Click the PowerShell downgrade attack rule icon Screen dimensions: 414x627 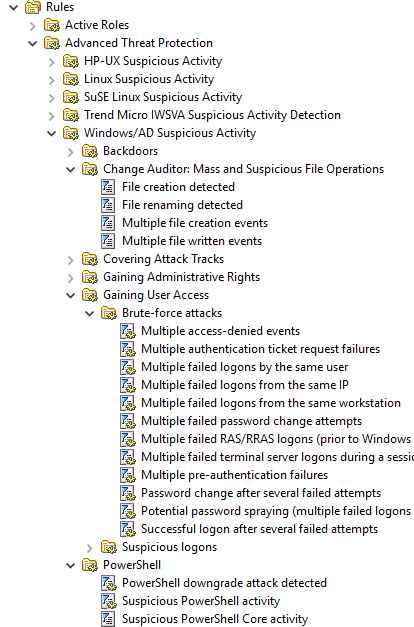coord(109,583)
